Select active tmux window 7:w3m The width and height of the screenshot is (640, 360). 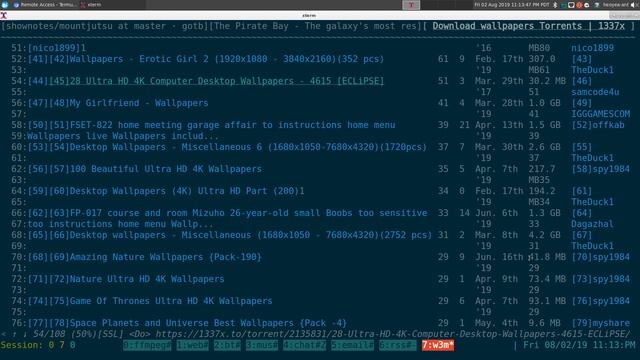coord(438,345)
